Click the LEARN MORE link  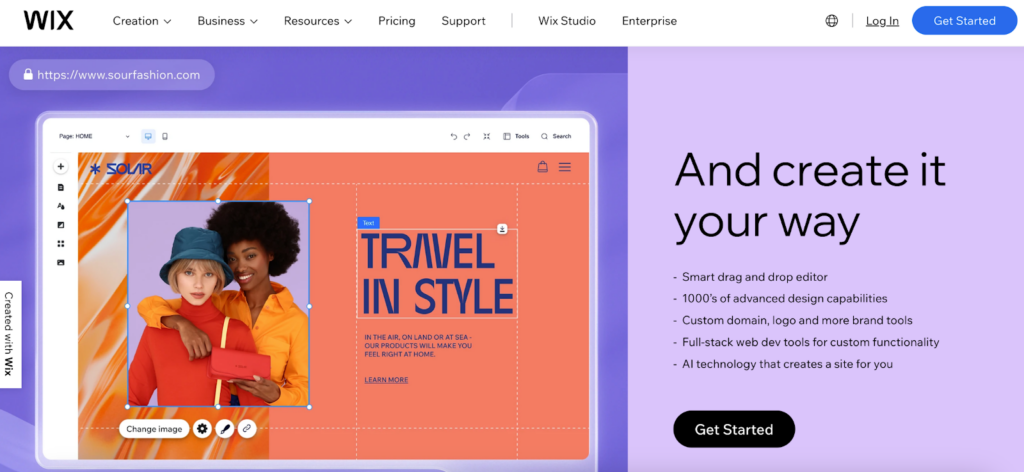386,380
